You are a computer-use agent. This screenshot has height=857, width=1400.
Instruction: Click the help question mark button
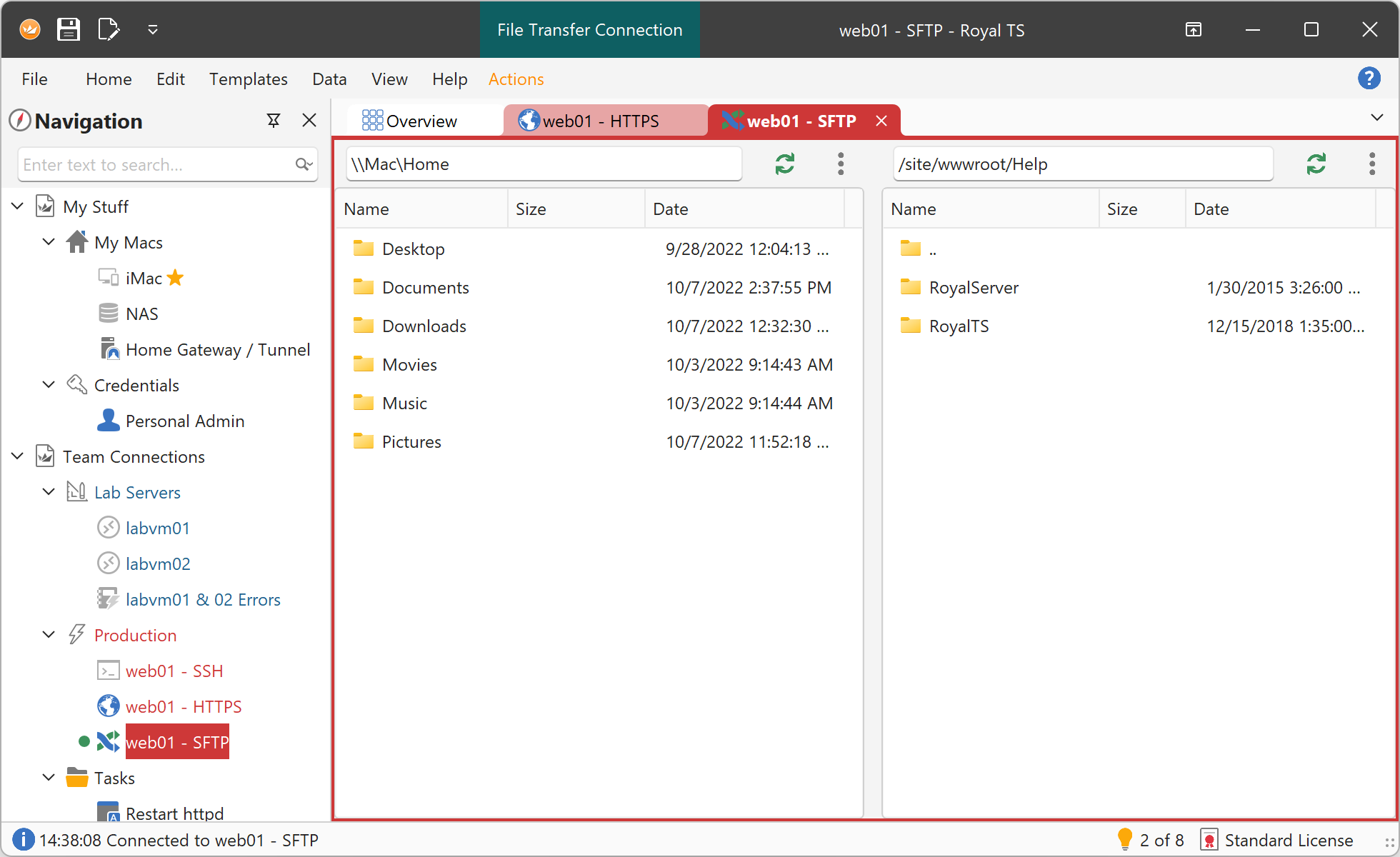click(x=1369, y=78)
